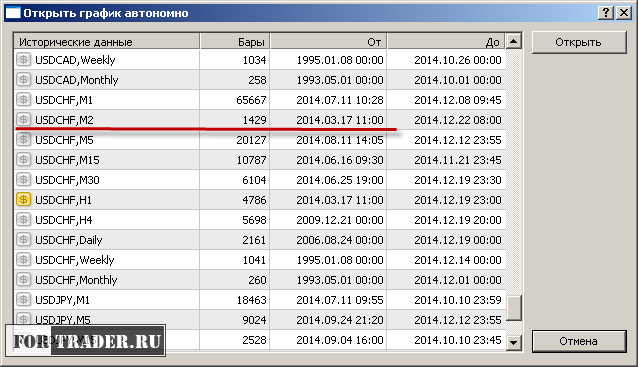
Task: Click the USDCHF,M2 row icon
Action: click(x=24, y=120)
